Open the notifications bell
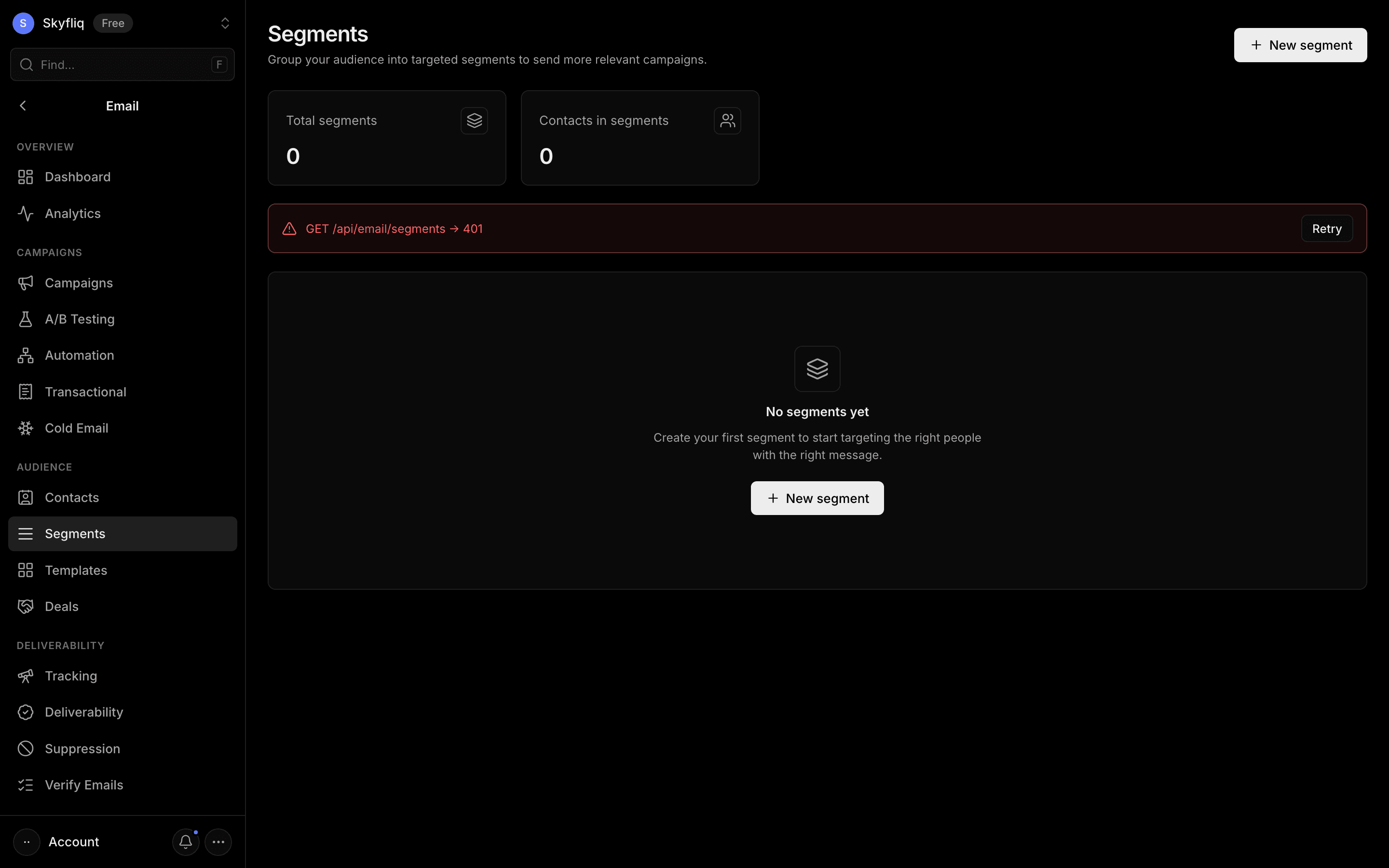Image resolution: width=1389 pixels, height=868 pixels. pyautogui.click(x=185, y=841)
